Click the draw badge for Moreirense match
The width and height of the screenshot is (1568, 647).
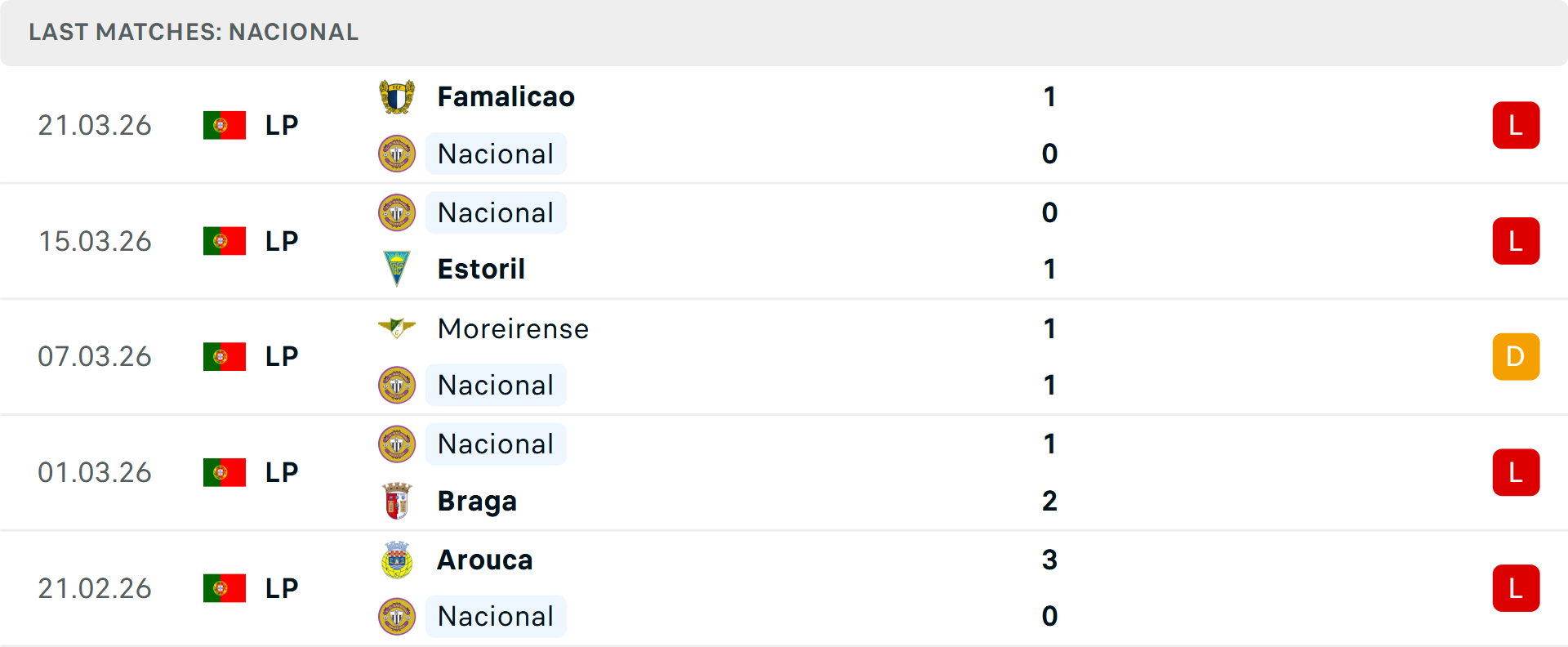tap(1516, 357)
